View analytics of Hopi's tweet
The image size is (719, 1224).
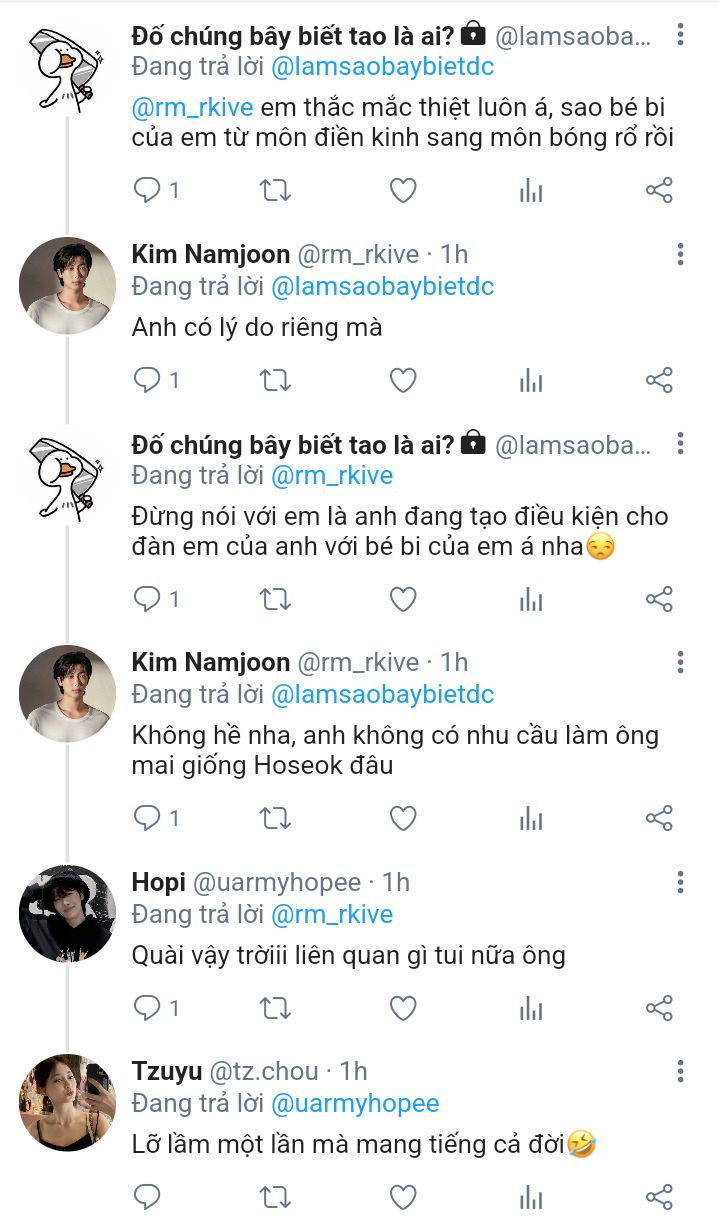[531, 1008]
